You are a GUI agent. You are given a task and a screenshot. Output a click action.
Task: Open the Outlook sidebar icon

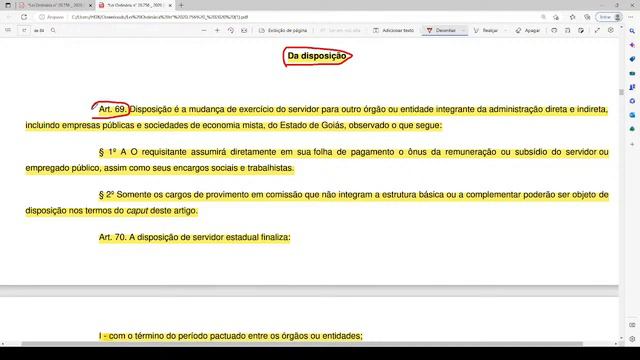point(632,115)
